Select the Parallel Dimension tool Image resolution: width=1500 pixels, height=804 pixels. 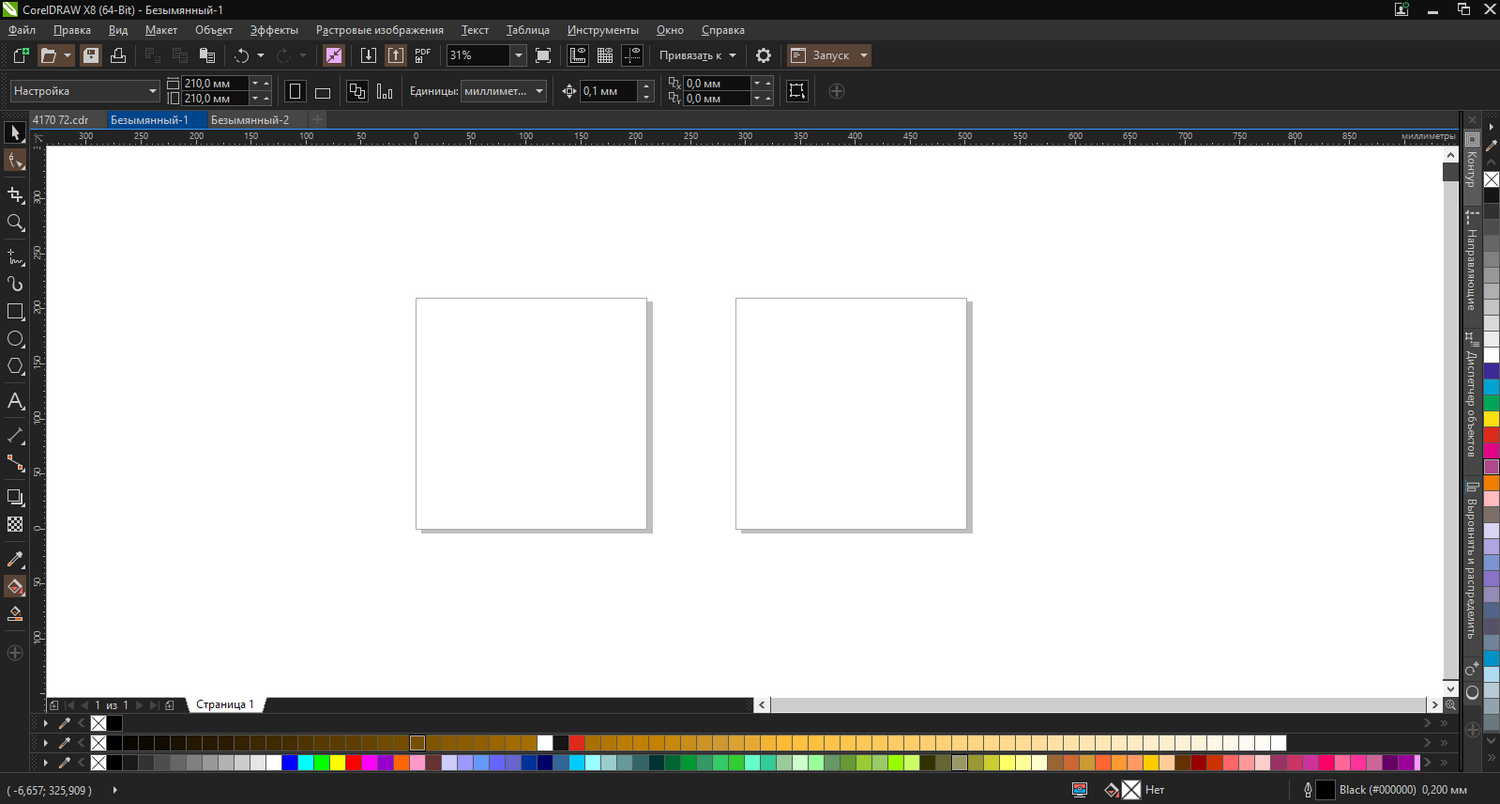click(x=15, y=436)
